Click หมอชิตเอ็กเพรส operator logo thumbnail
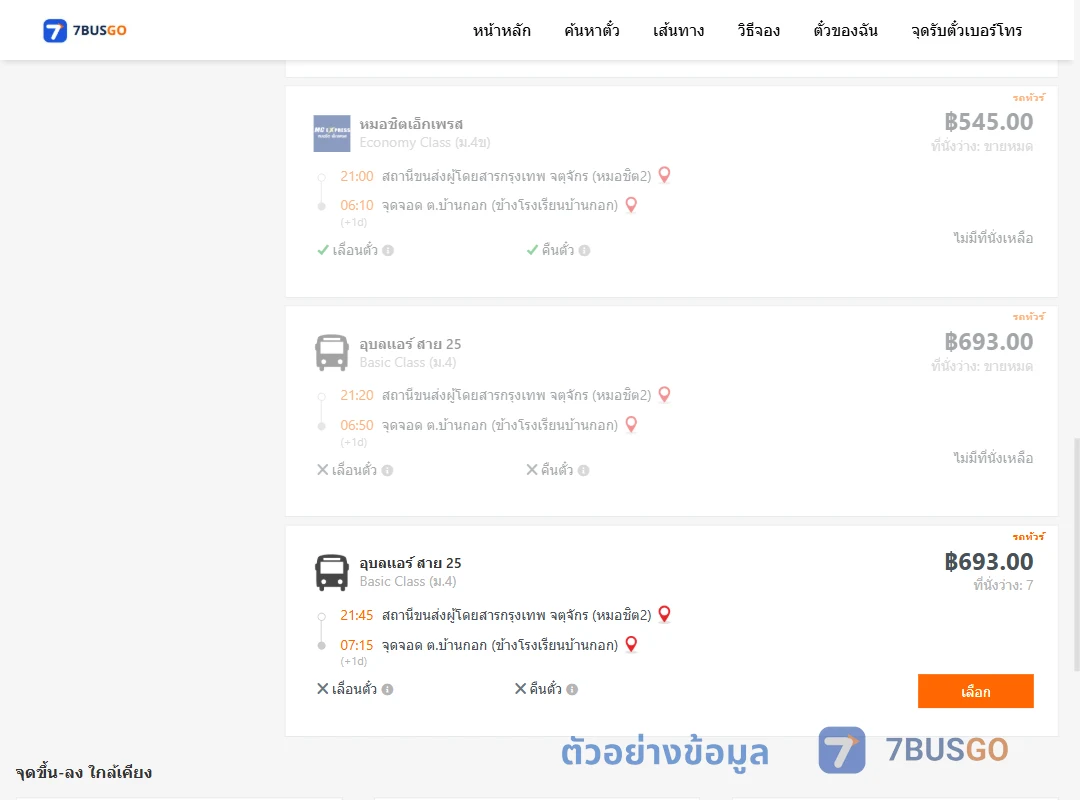This screenshot has width=1080, height=800. [332, 133]
